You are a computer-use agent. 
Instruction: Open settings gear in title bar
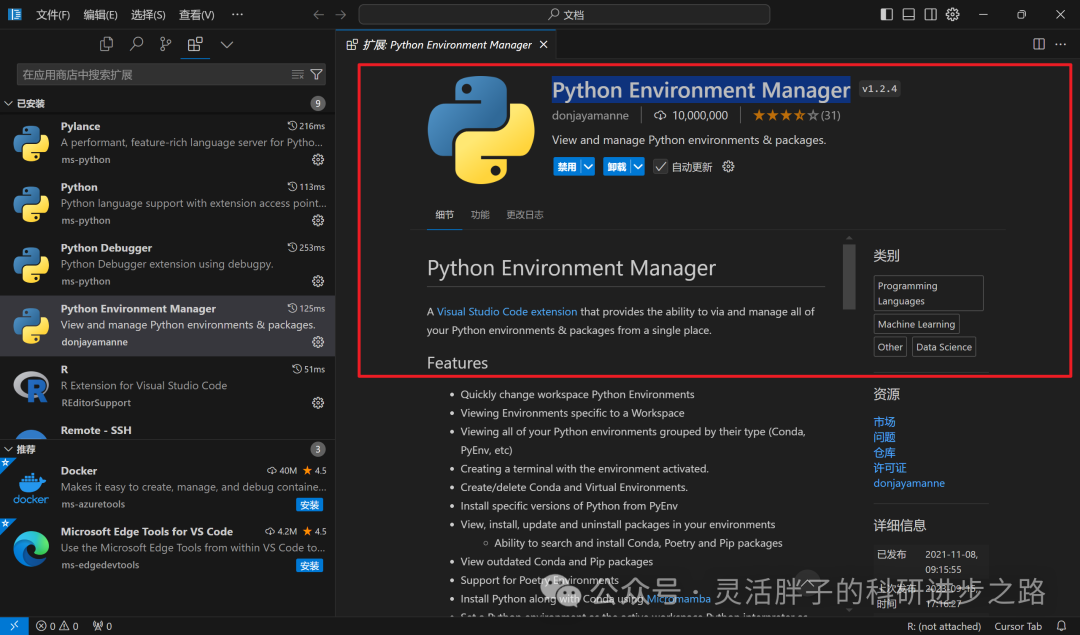953,14
